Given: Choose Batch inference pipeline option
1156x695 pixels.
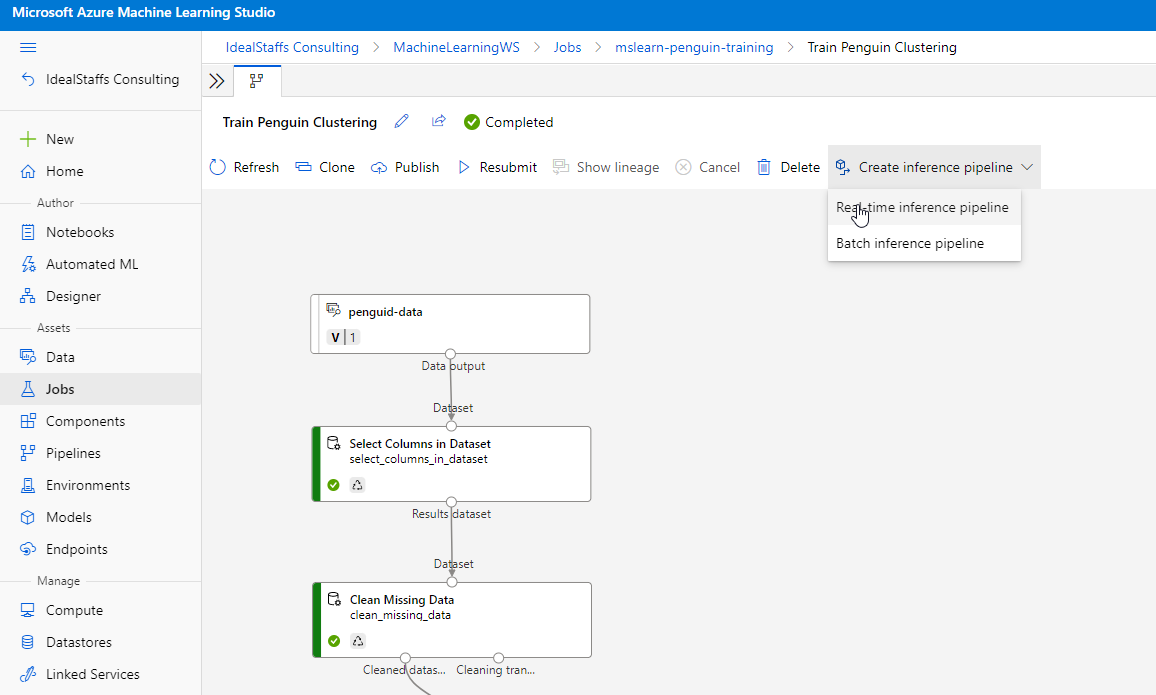Looking at the screenshot, I should pos(910,243).
